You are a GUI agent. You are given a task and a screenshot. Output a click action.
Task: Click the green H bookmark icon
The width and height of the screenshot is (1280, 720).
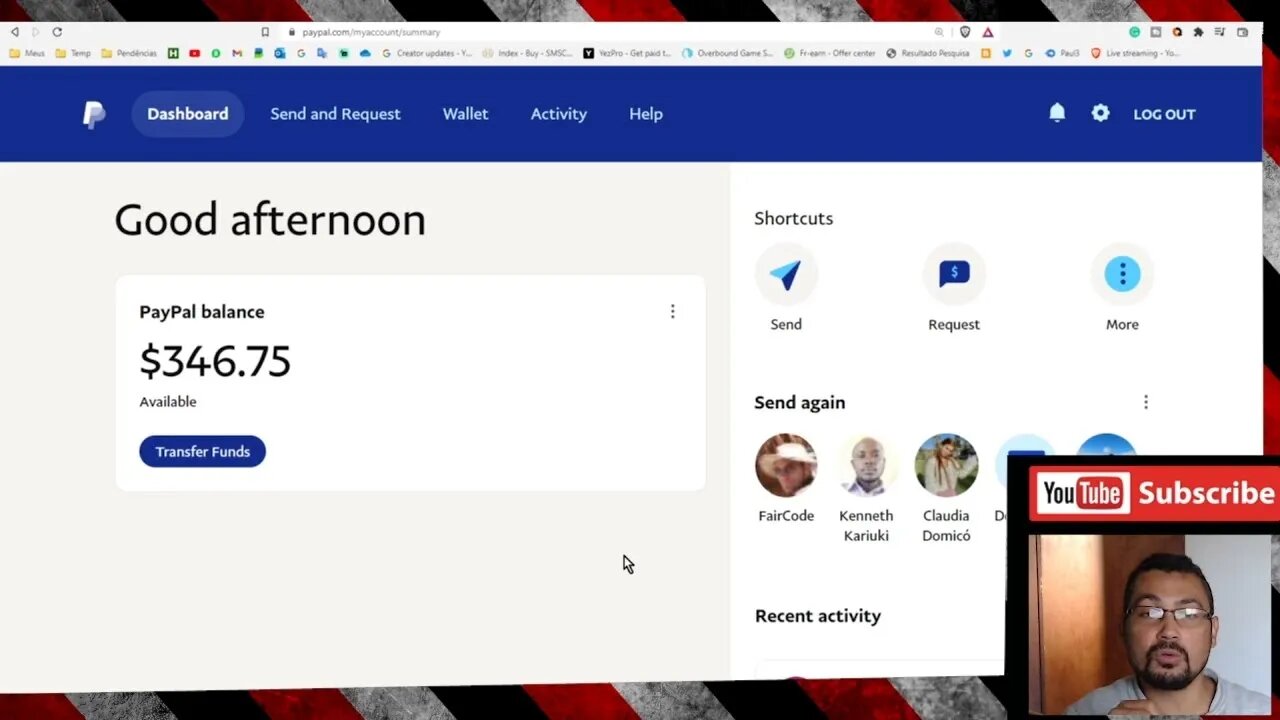pyautogui.click(x=173, y=53)
